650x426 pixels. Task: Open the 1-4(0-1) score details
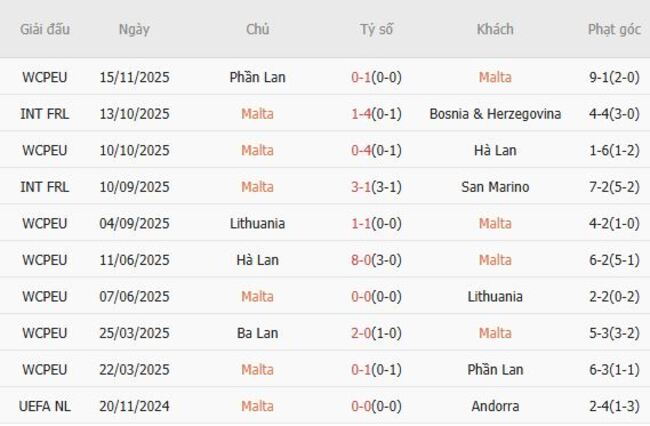click(377, 114)
